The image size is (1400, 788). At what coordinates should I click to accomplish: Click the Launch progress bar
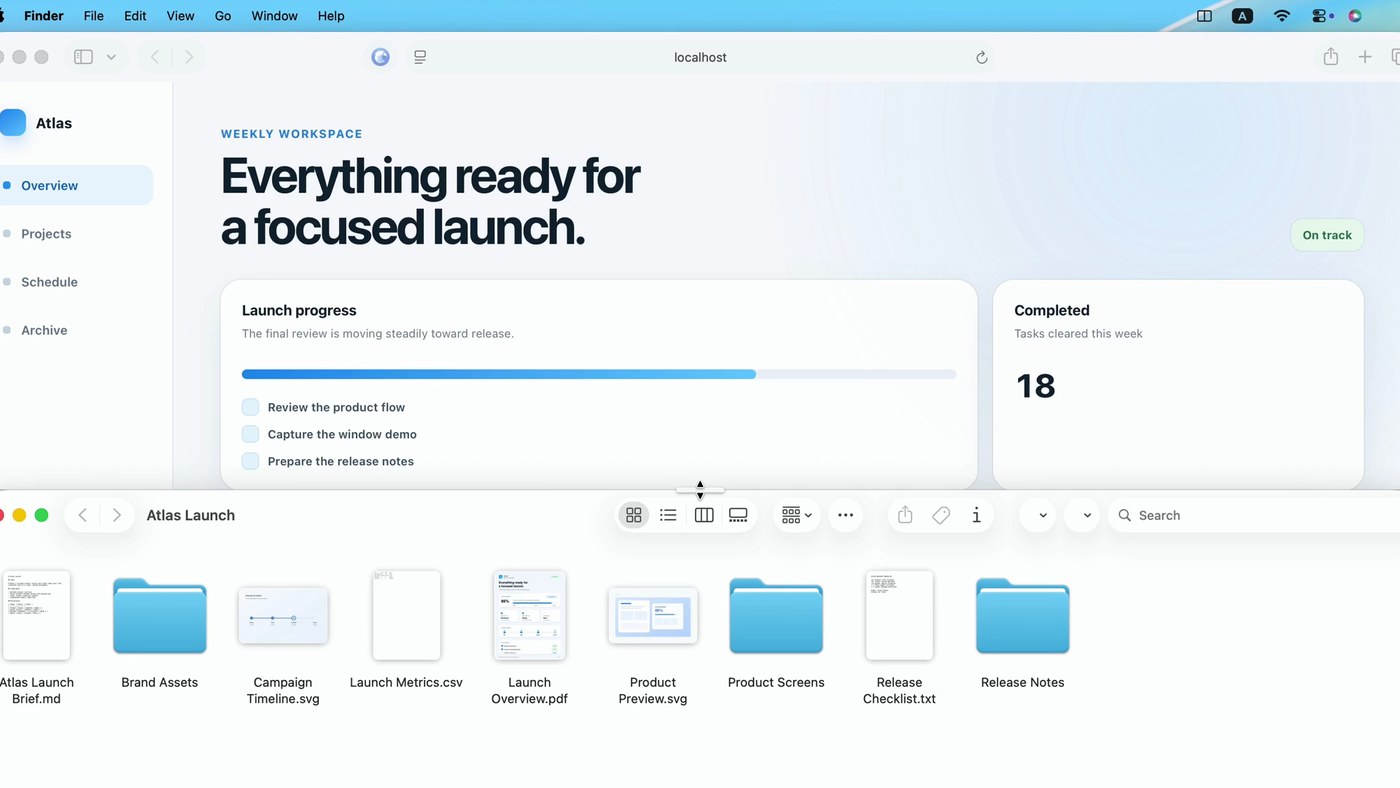click(x=599, y=374)
